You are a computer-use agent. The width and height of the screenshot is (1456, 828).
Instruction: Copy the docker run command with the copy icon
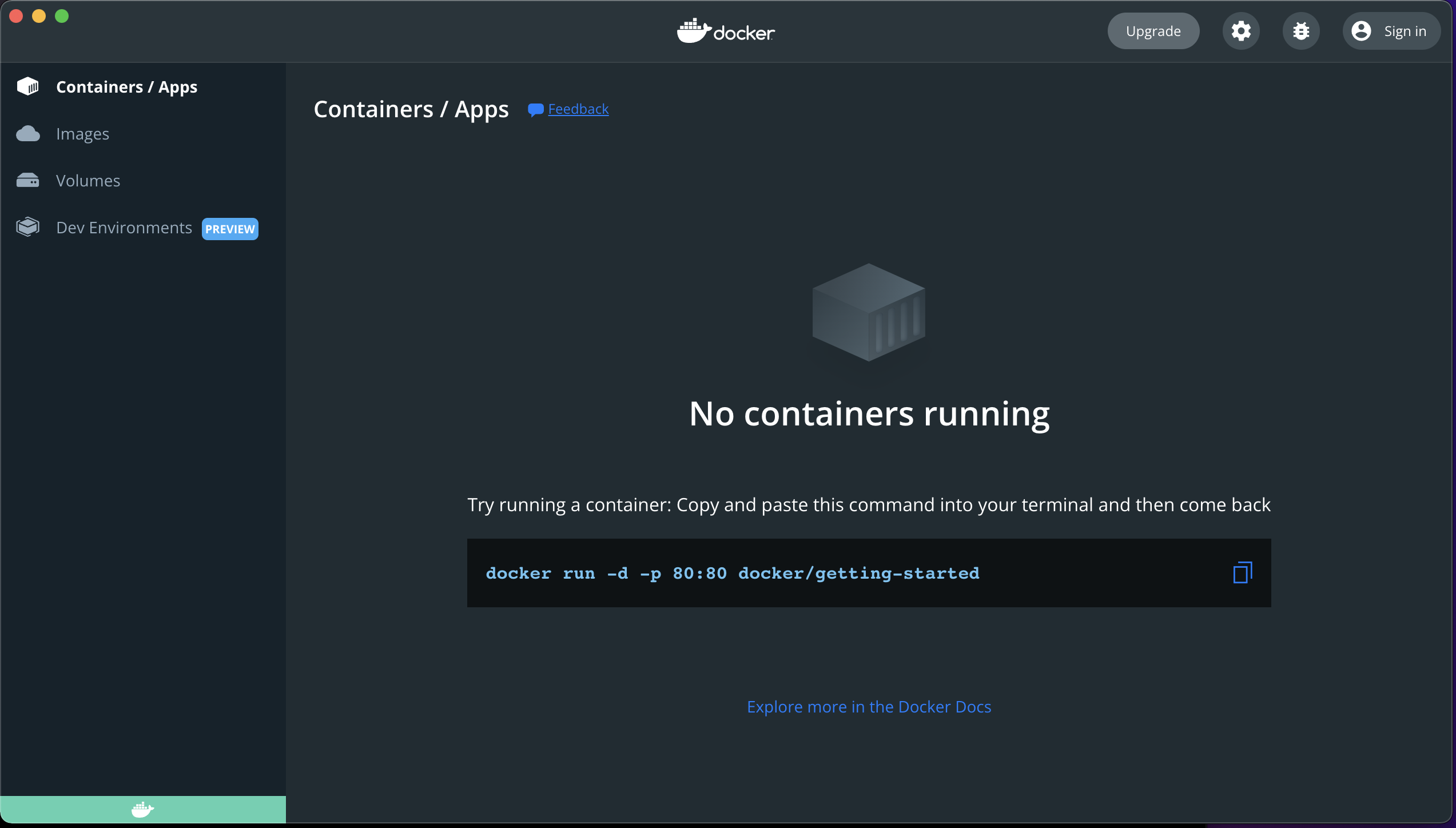[1242, 572]
